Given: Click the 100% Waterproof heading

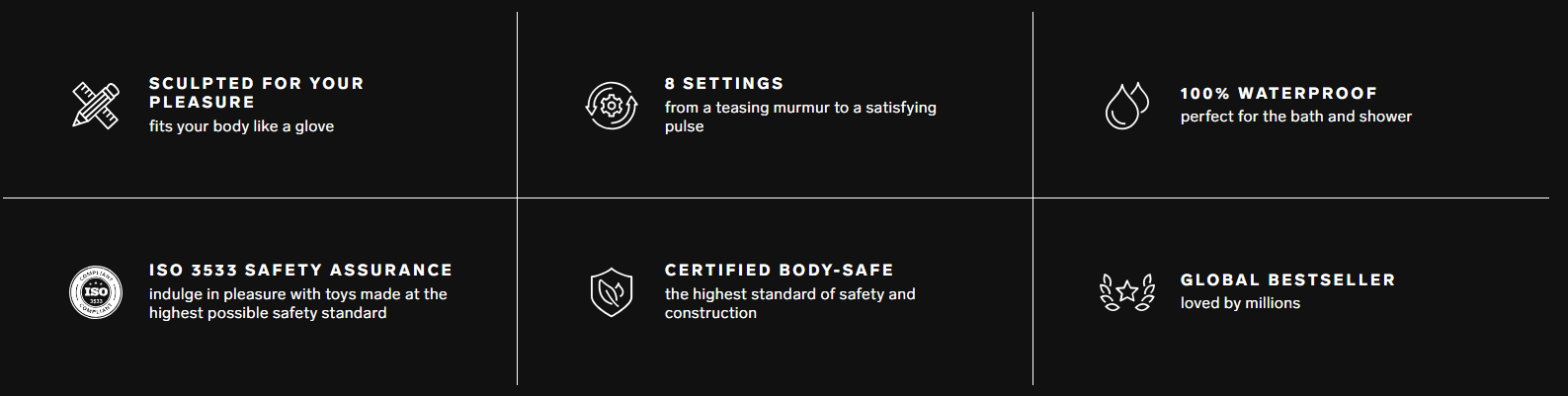Looking at the screenshot, I should coord(1279,94).
